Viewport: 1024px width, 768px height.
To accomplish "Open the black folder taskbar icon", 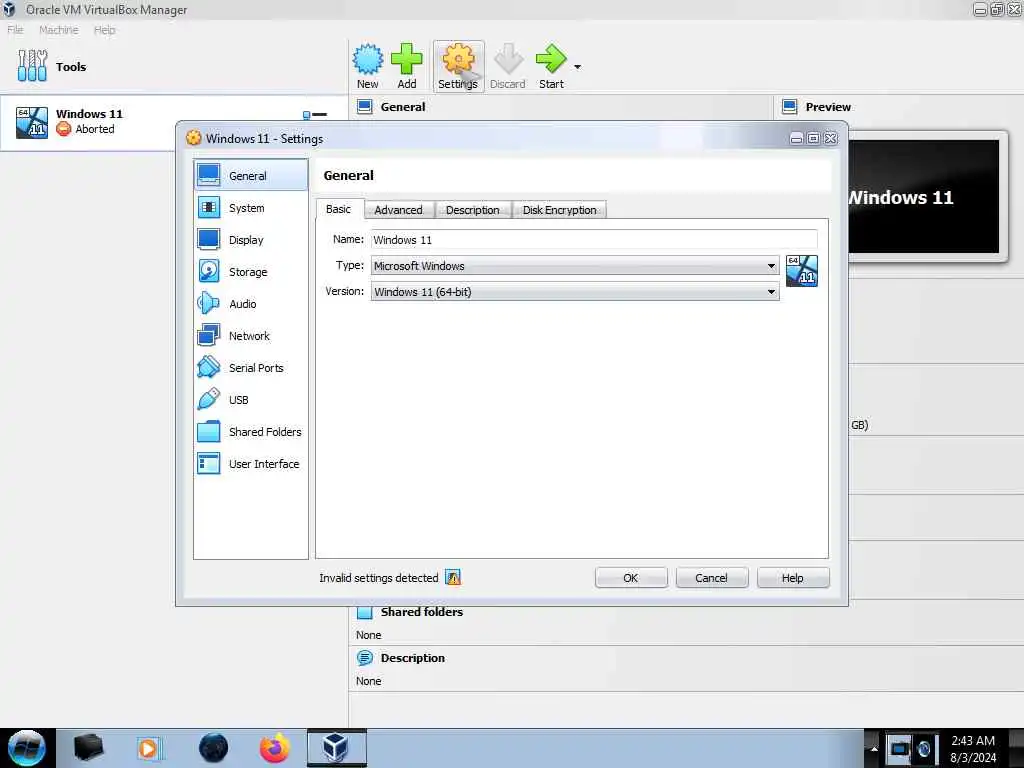I will point(89,748).
